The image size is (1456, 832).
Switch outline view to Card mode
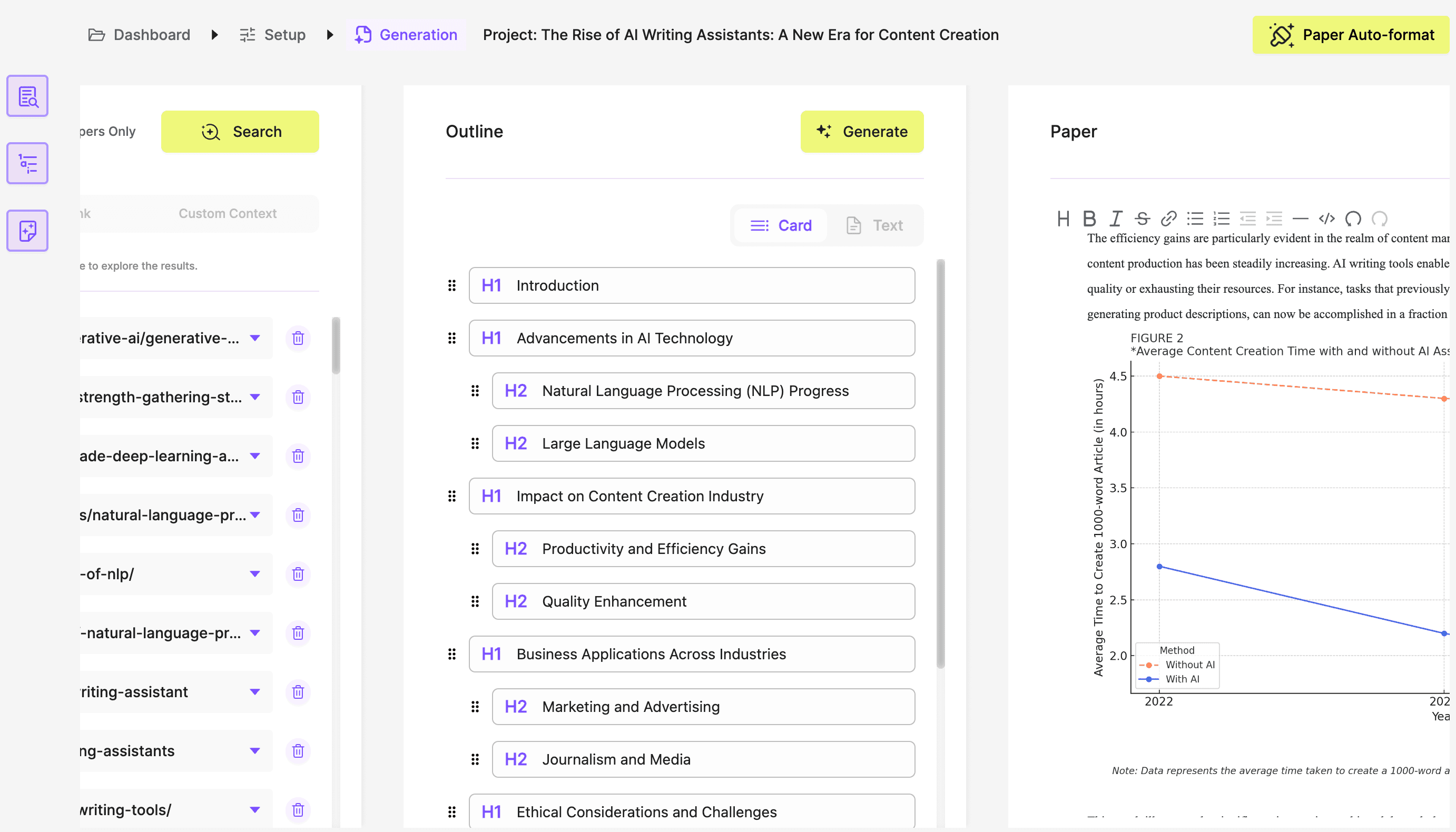coord(780,225)
